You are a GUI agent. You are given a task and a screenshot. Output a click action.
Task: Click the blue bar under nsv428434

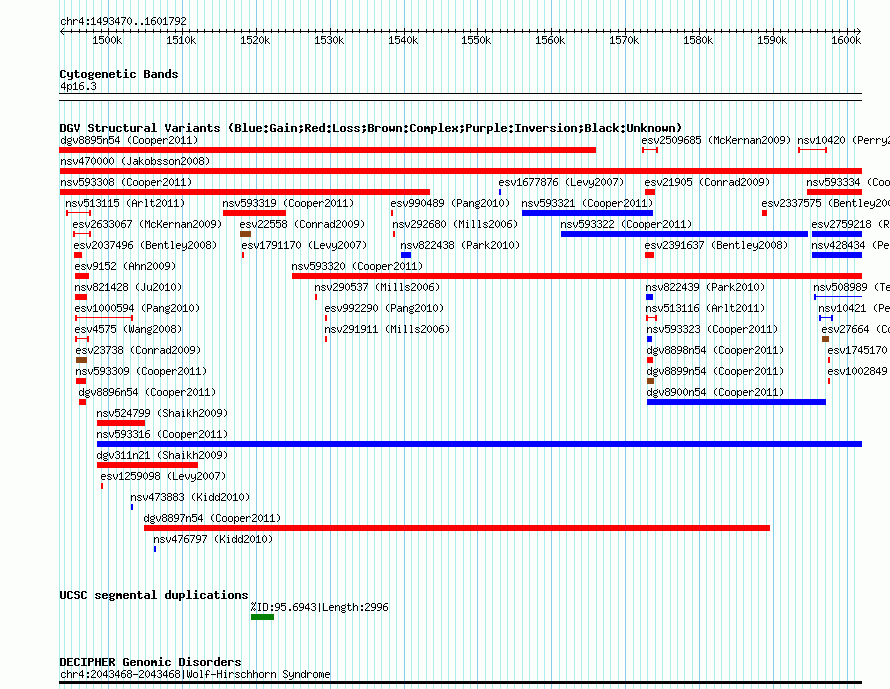[x=837, y=255]
